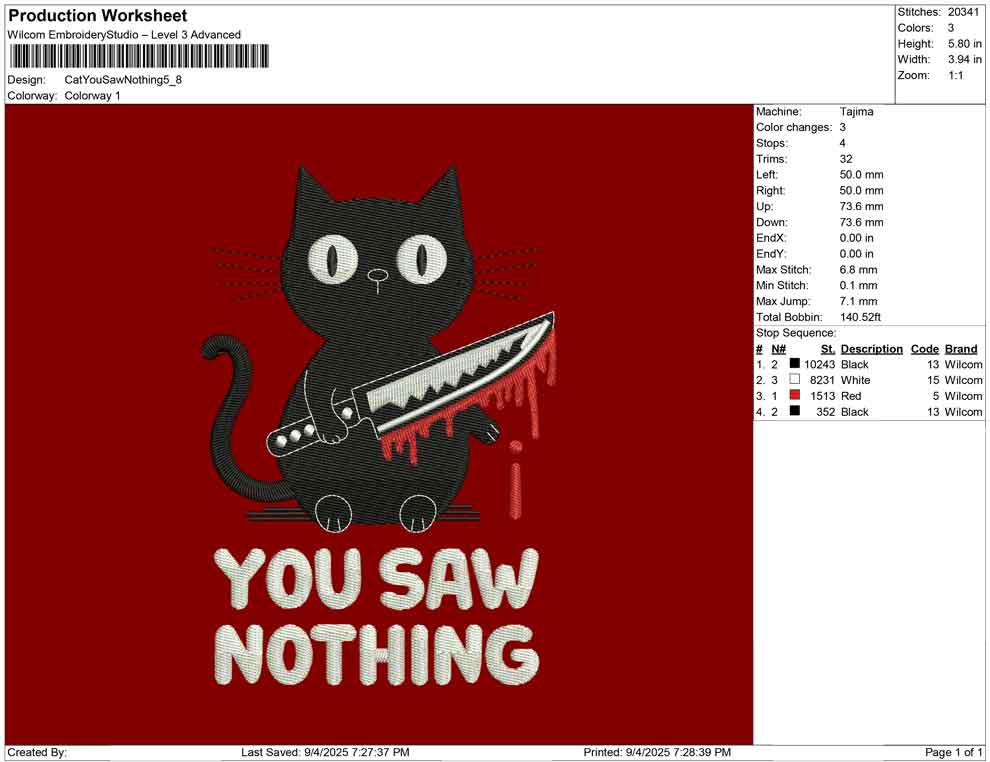Image resolution: width=990 pixels, height=762 pixels.
Task: Click the 'Page 1 of 1' footer text
Action: click(x=953, y=752)
